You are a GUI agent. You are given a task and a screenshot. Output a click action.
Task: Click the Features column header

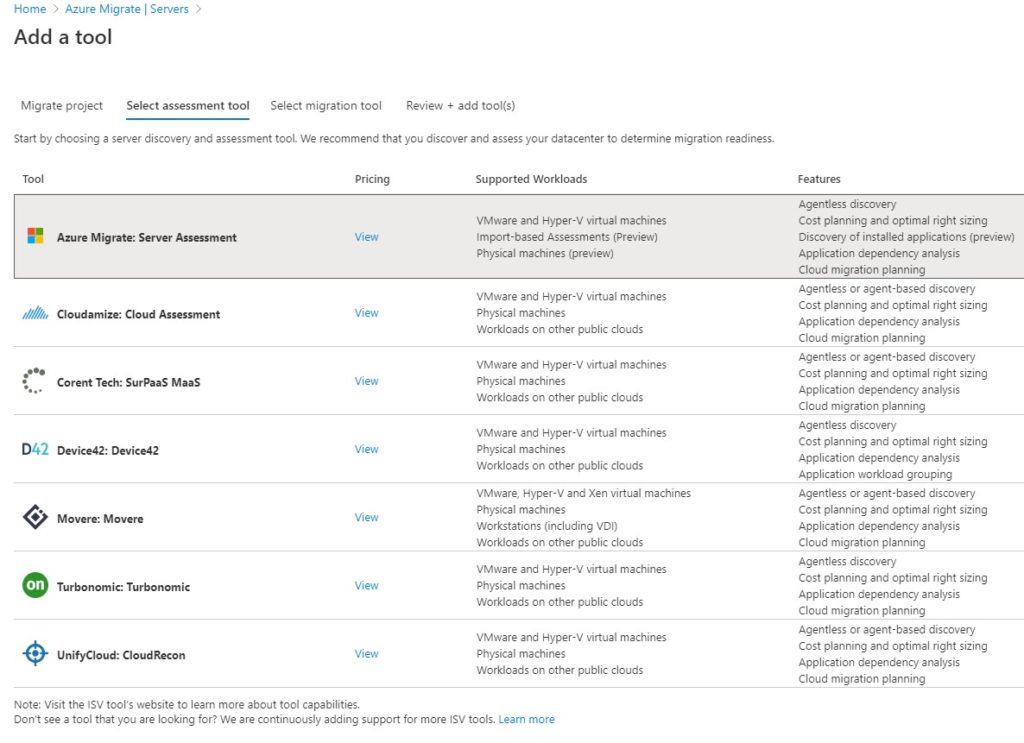(819, 179)
